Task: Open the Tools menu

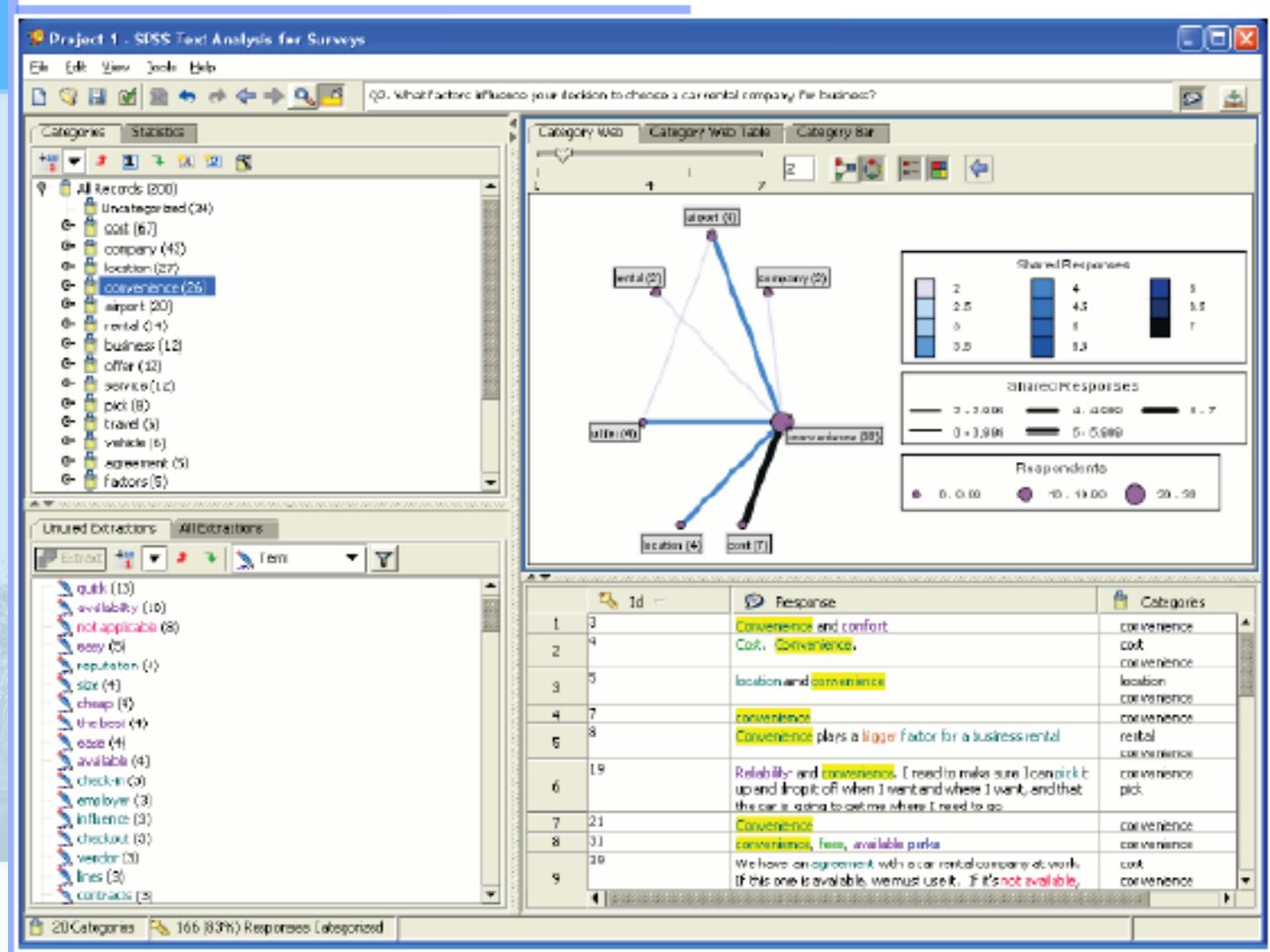Action: pos(161,67)
